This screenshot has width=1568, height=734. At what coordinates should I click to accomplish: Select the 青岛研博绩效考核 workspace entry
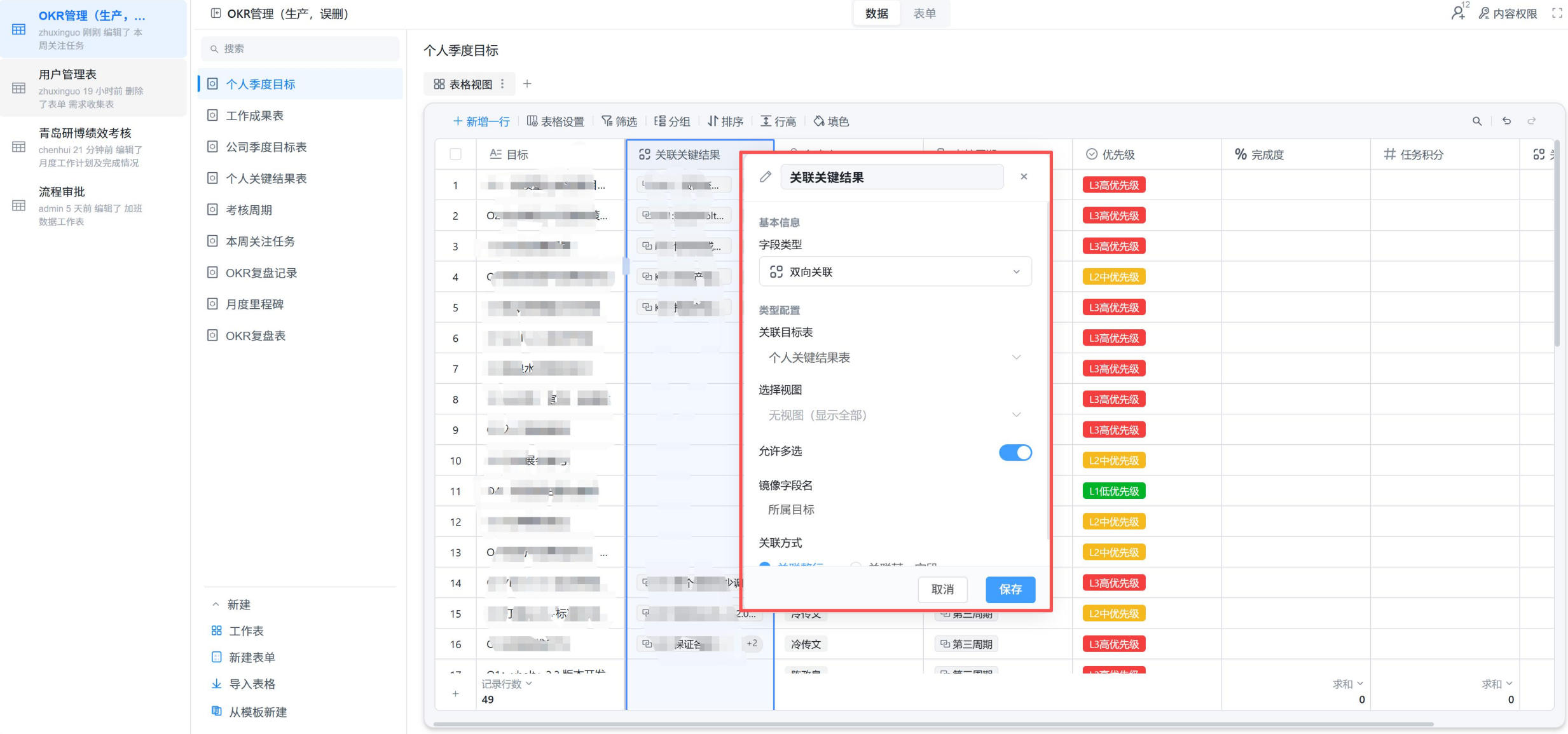pyautogui.click(x=93, y=147)
